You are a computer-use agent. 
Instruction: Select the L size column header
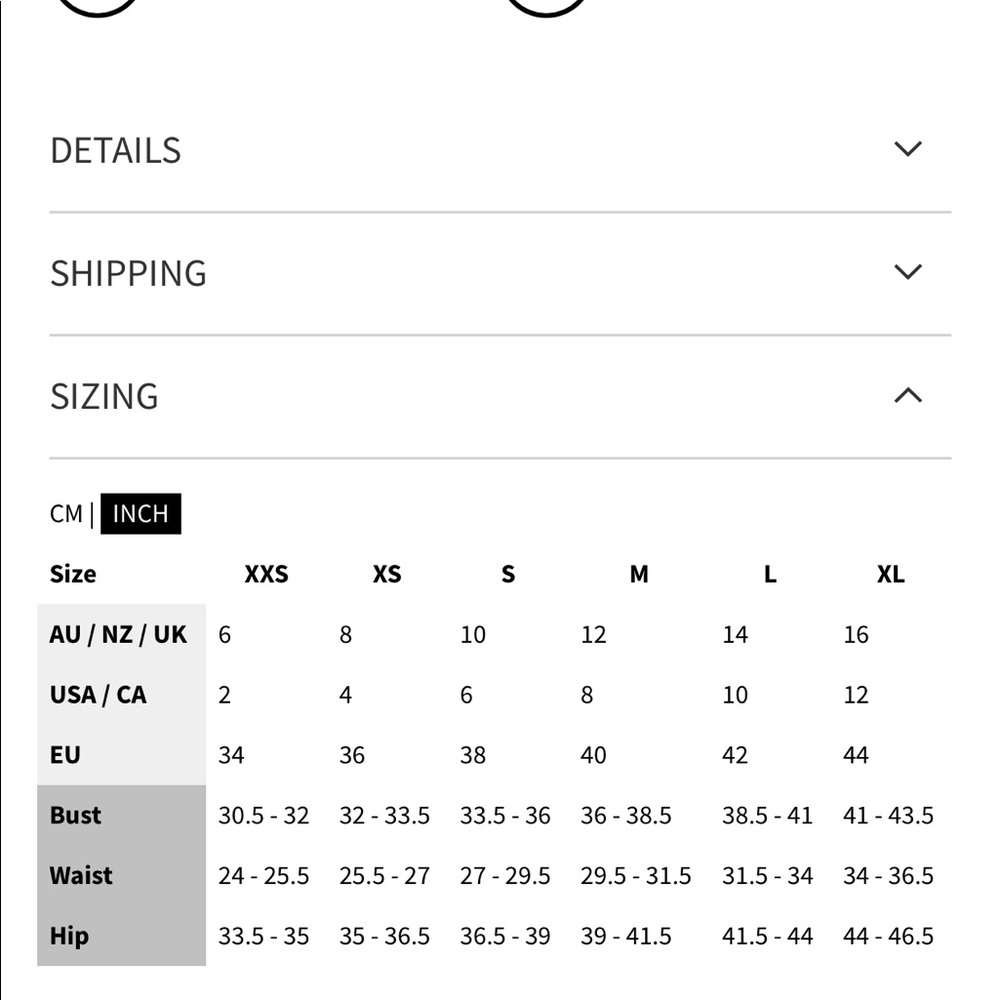pos(770,574)
